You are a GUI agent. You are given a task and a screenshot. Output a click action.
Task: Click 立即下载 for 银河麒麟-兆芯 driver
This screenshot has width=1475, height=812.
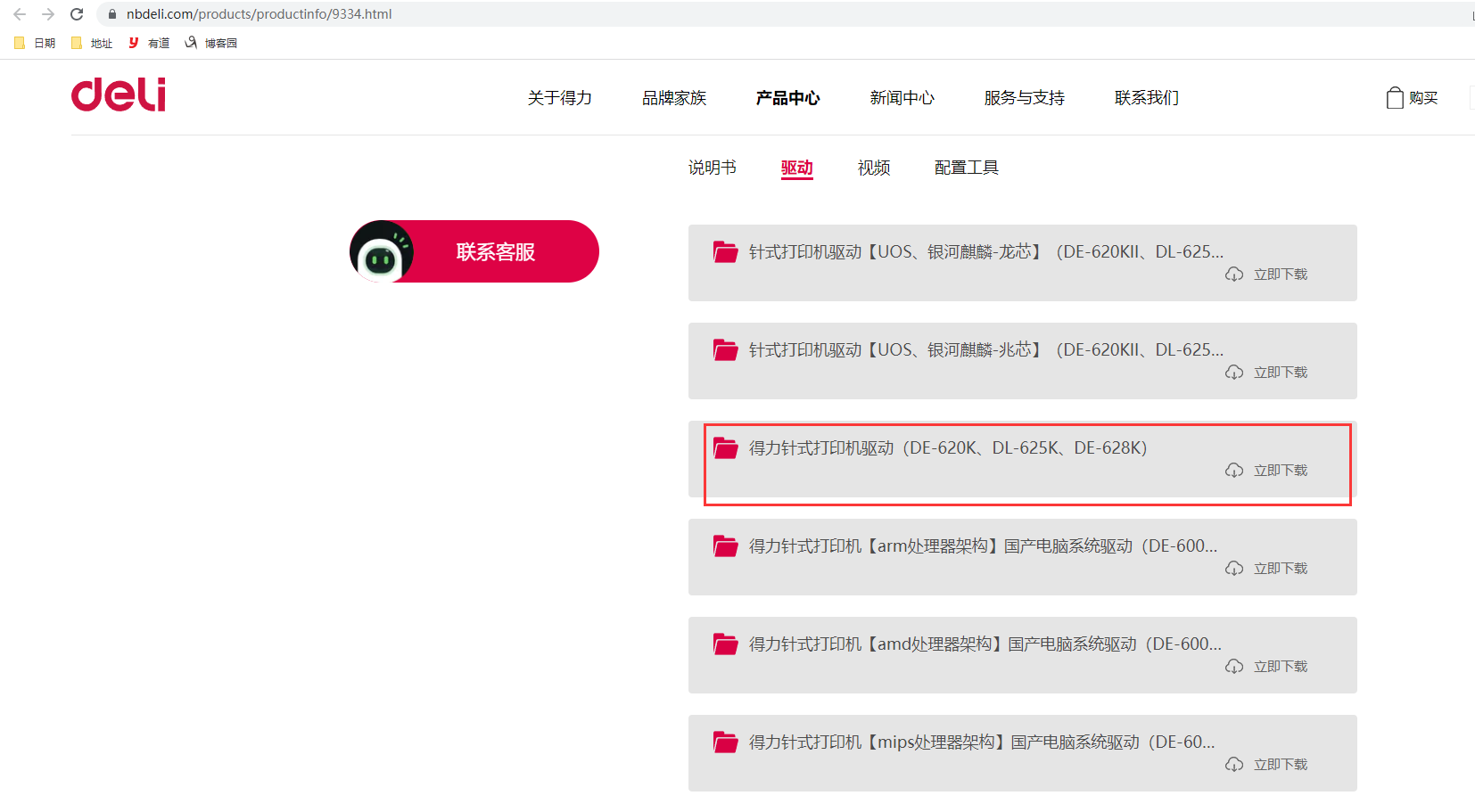[1281, 373]
